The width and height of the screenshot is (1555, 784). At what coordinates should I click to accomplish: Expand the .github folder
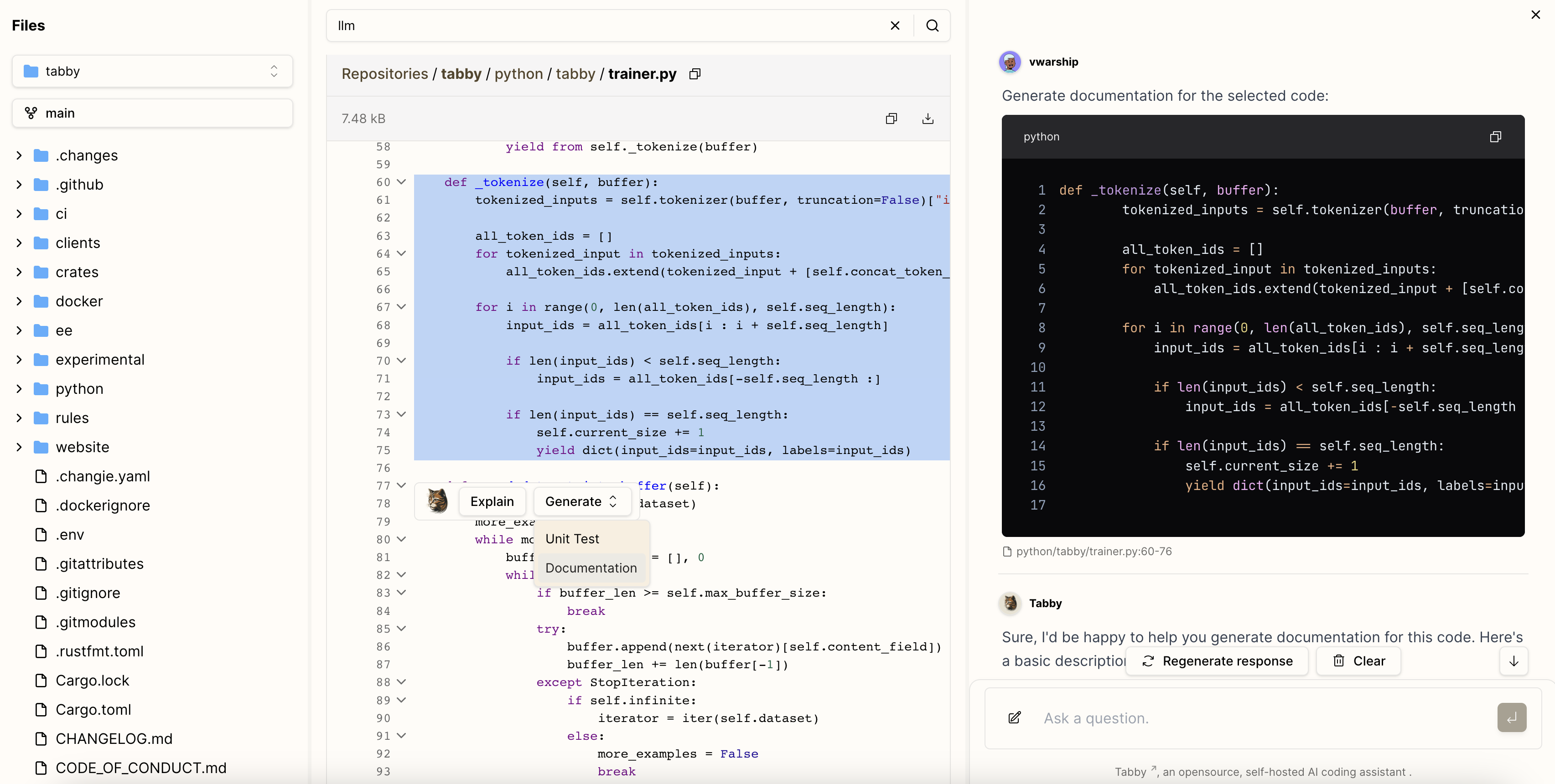point(19,185)
